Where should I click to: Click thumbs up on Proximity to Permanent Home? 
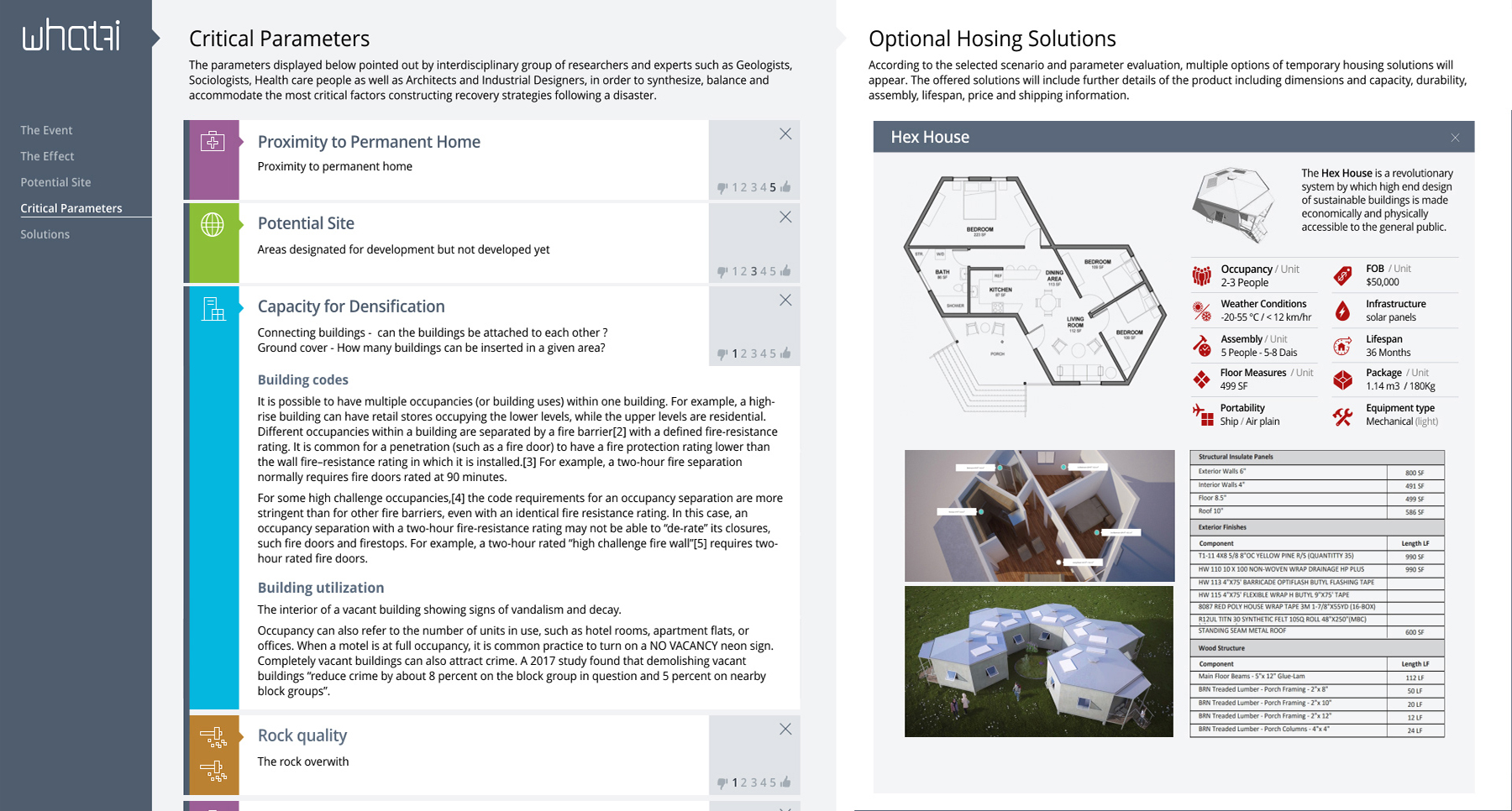pyautogui.click(x=786, y=187)
